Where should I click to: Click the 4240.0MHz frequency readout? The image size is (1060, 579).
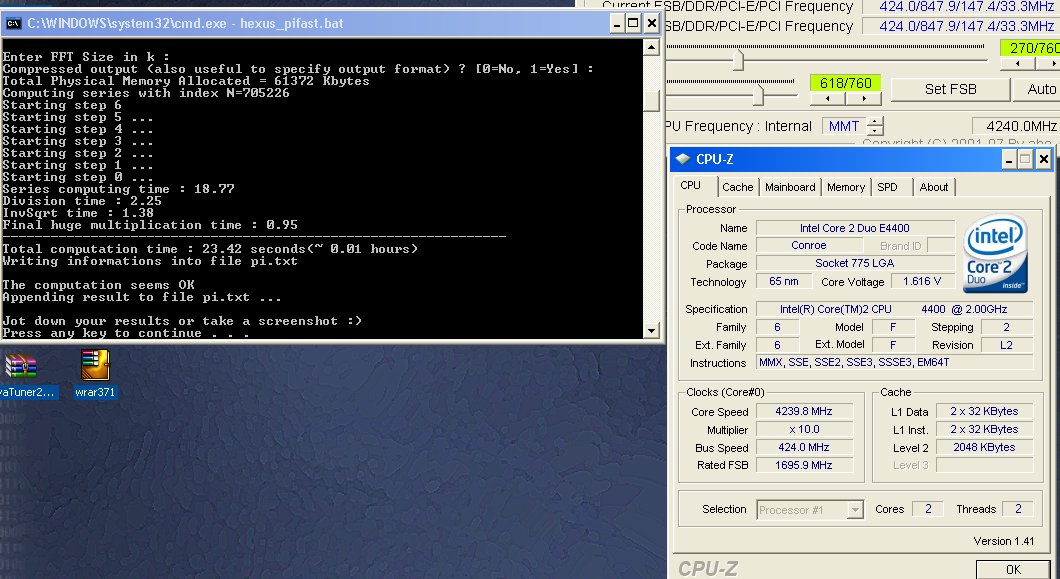[x=1015, y=126]
